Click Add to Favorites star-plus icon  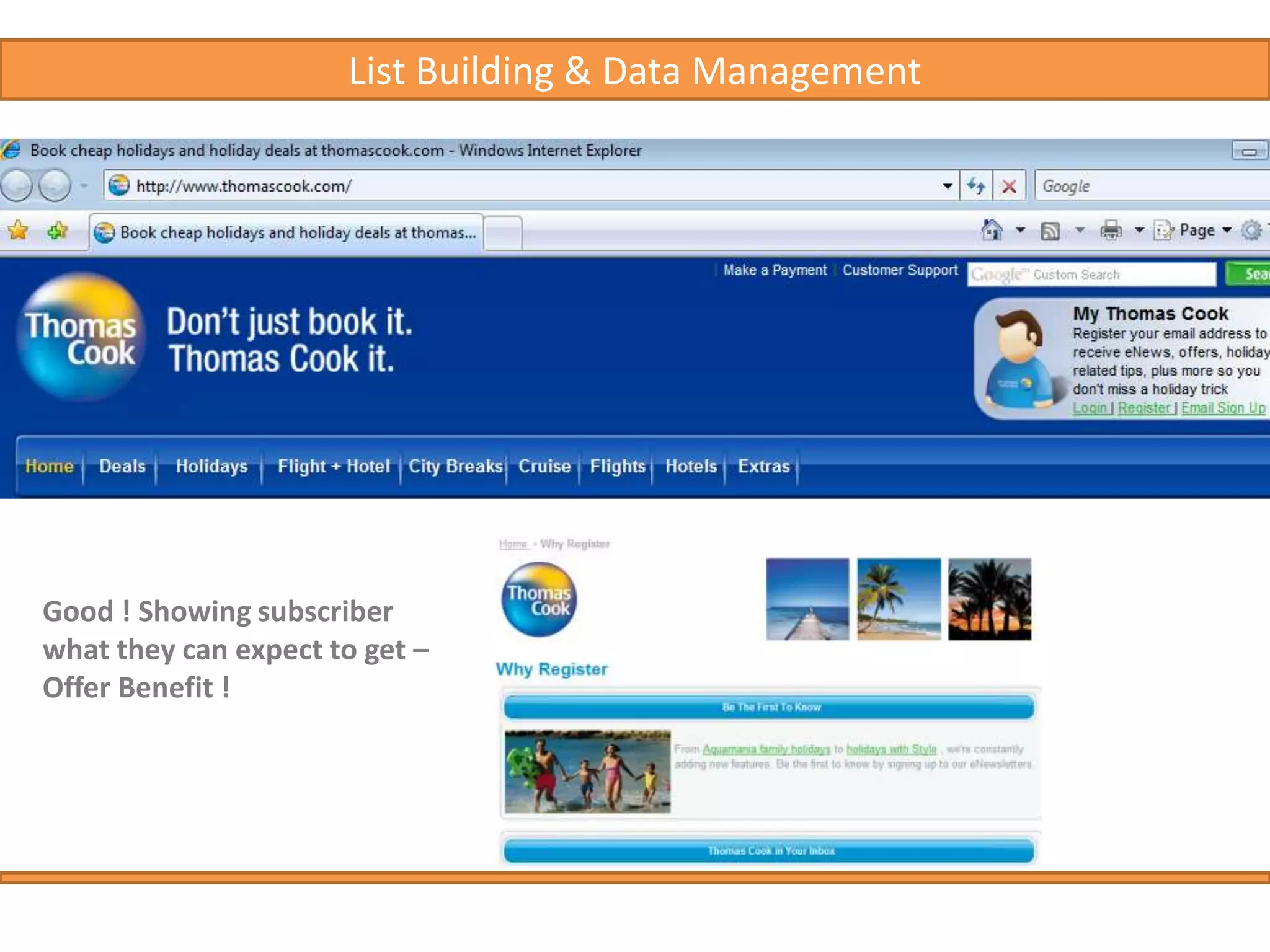point(57,231)
